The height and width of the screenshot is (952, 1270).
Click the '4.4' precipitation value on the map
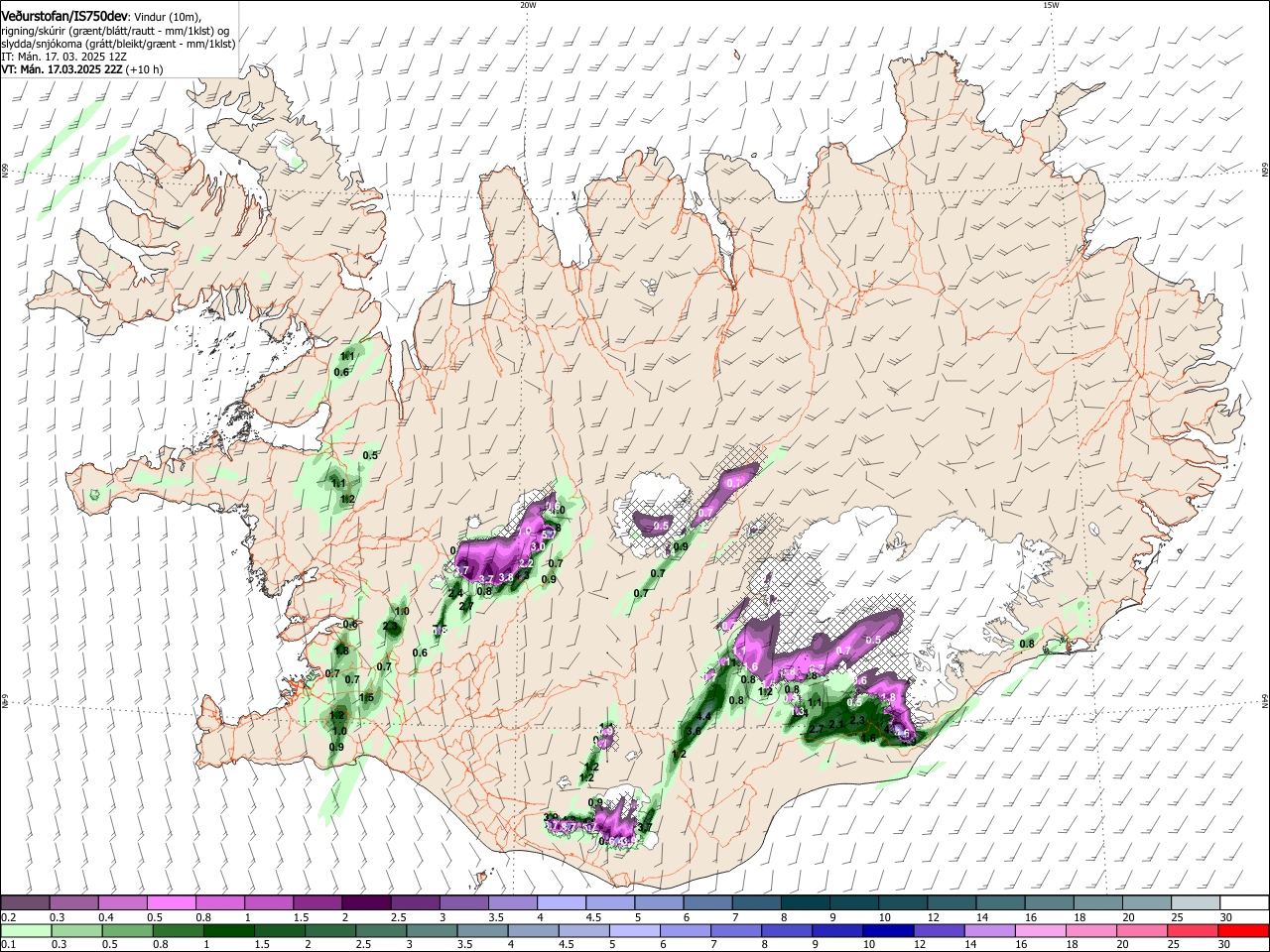pos(705,715)
